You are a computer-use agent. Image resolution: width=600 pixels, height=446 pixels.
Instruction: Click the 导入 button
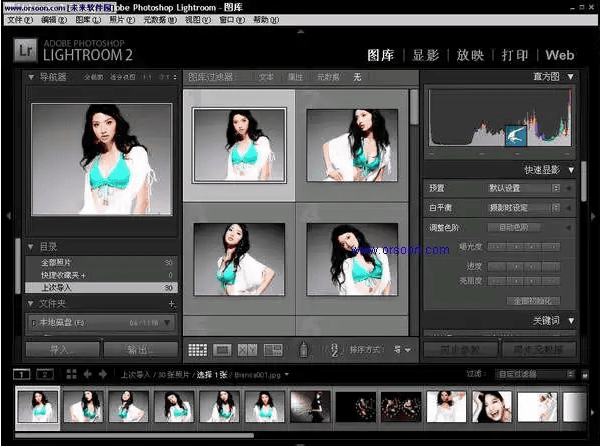click(62, 350)
